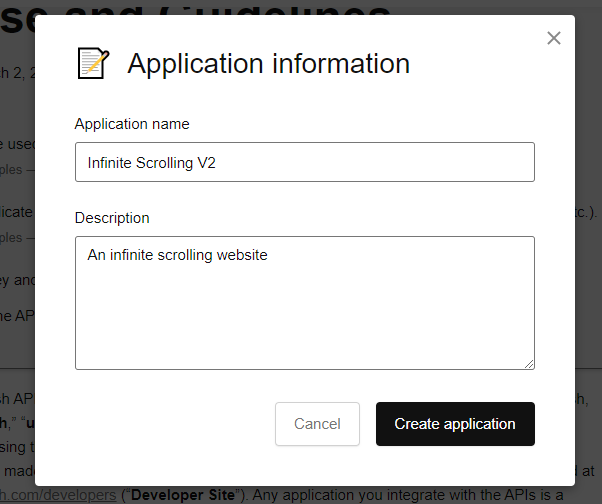Screen dimensions: 602x504
Task: Click the Description label
Action: tap(112, 218)
